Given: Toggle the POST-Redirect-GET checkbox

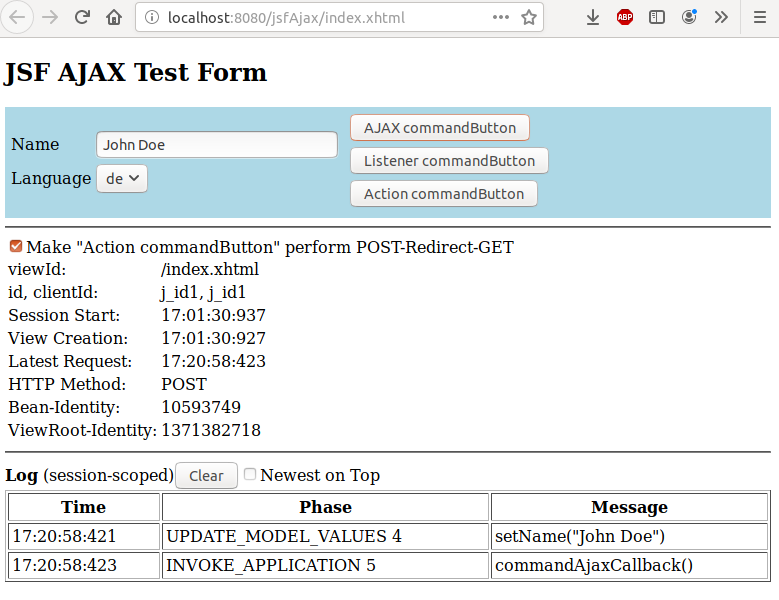Looking at the screenshot, I should click(16, 246).
